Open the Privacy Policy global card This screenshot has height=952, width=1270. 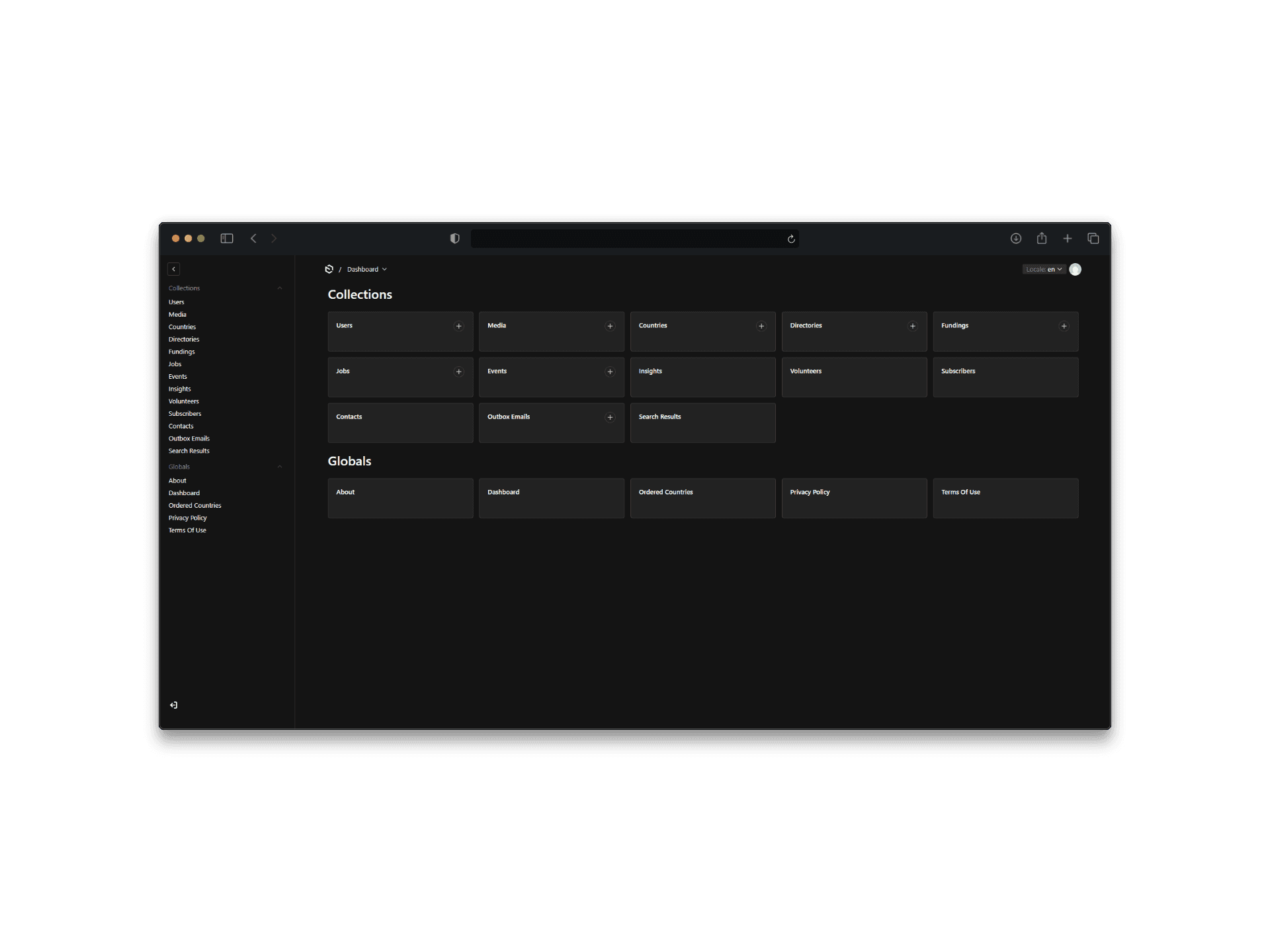pyautogui.click(x=854, y=498)
